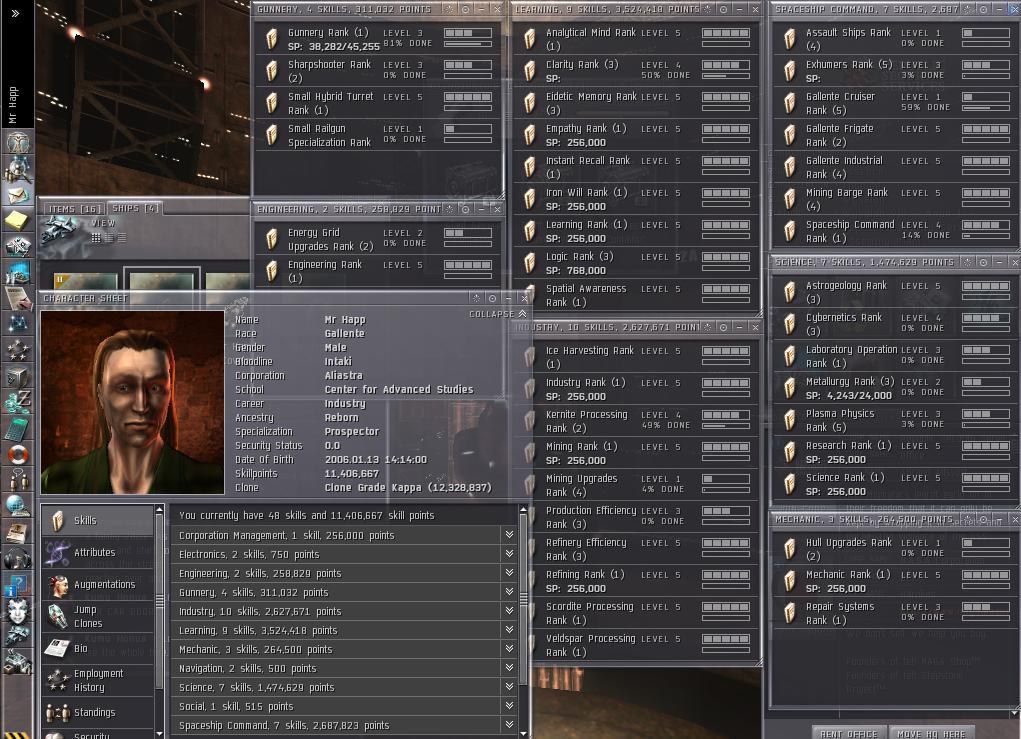Open the Journal book icon
The height and width of the screenshot is (739, 1021).
tap(18, 532)
